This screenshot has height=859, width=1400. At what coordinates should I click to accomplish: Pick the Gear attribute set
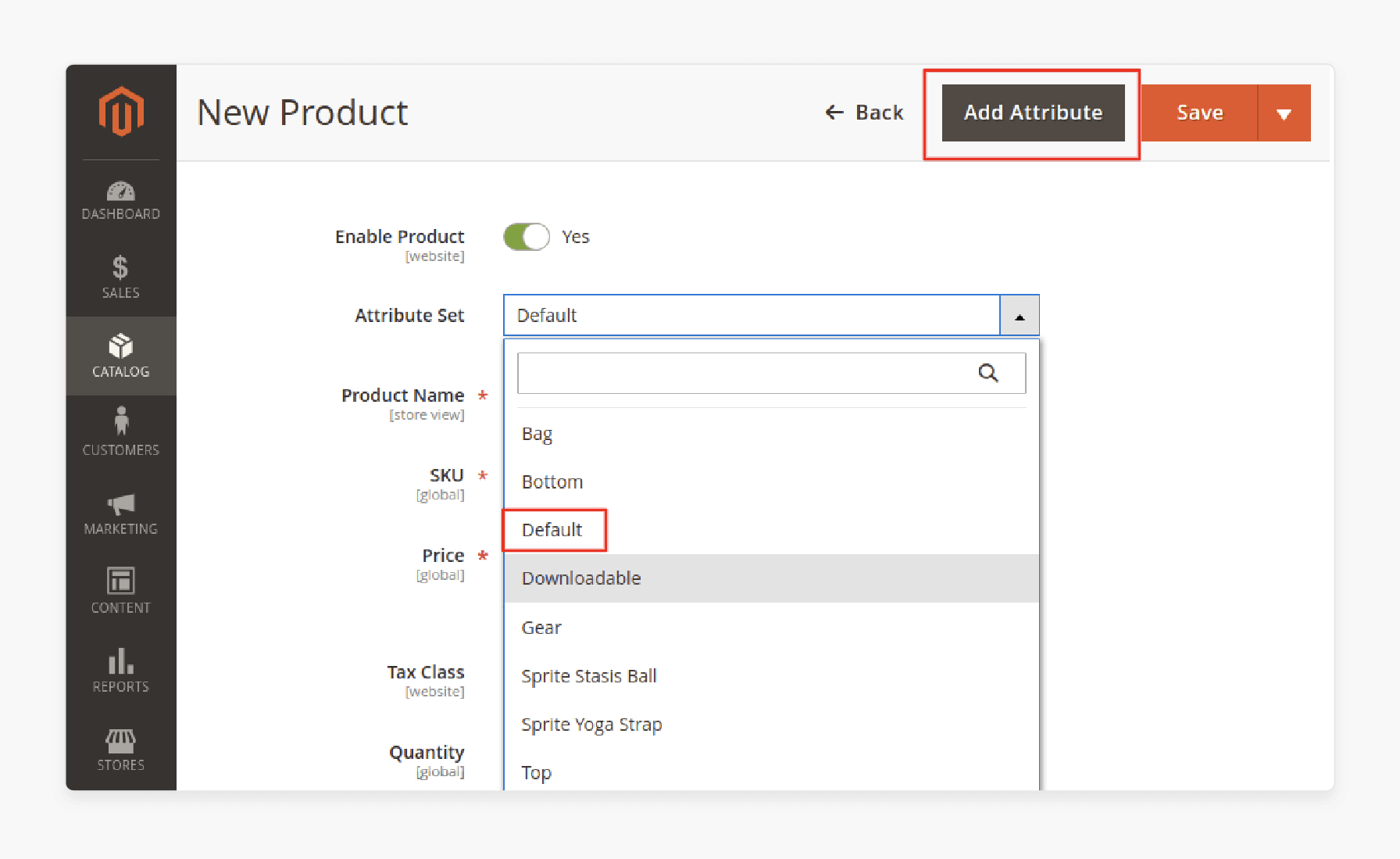772,628
